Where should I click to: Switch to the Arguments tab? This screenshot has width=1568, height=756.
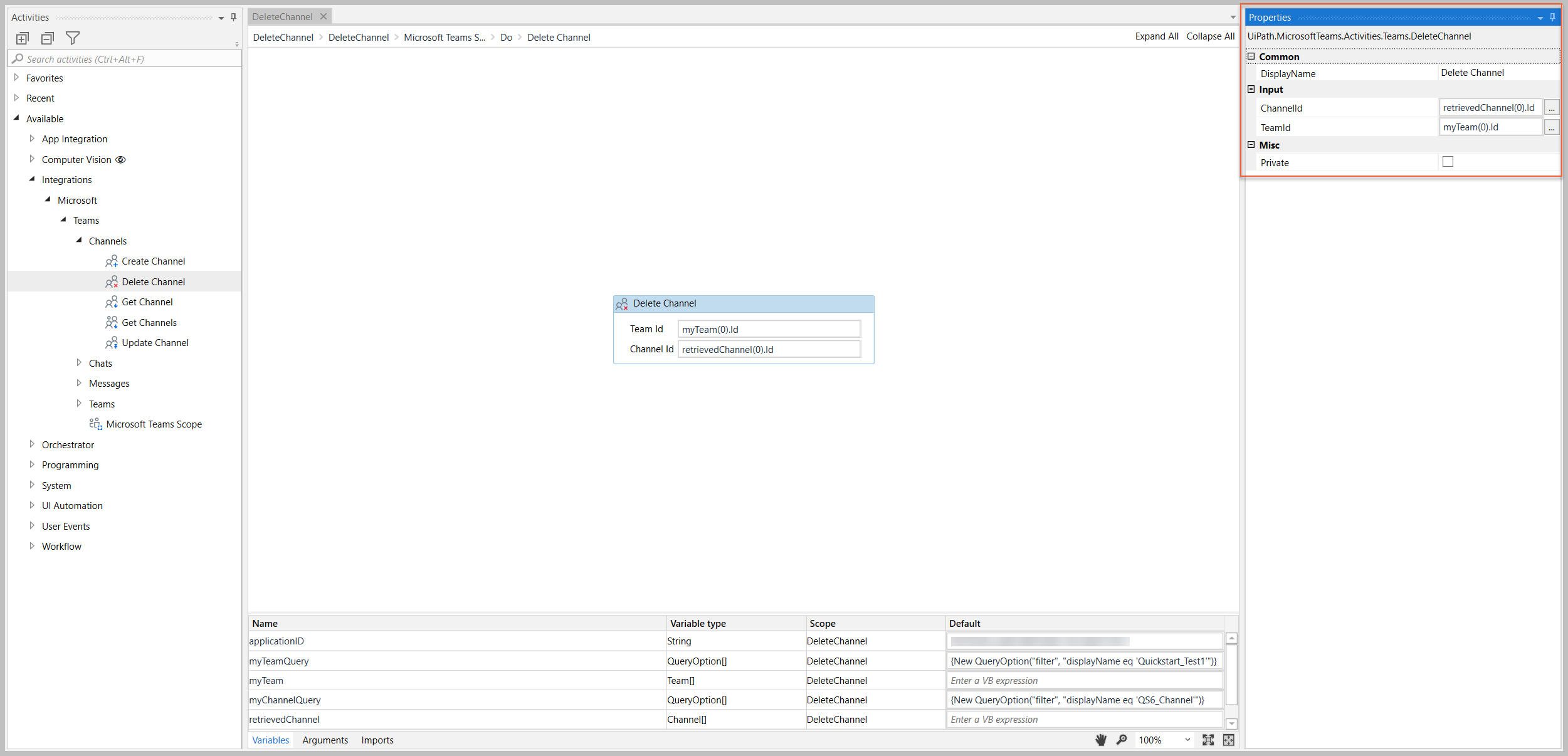point(325,740)
